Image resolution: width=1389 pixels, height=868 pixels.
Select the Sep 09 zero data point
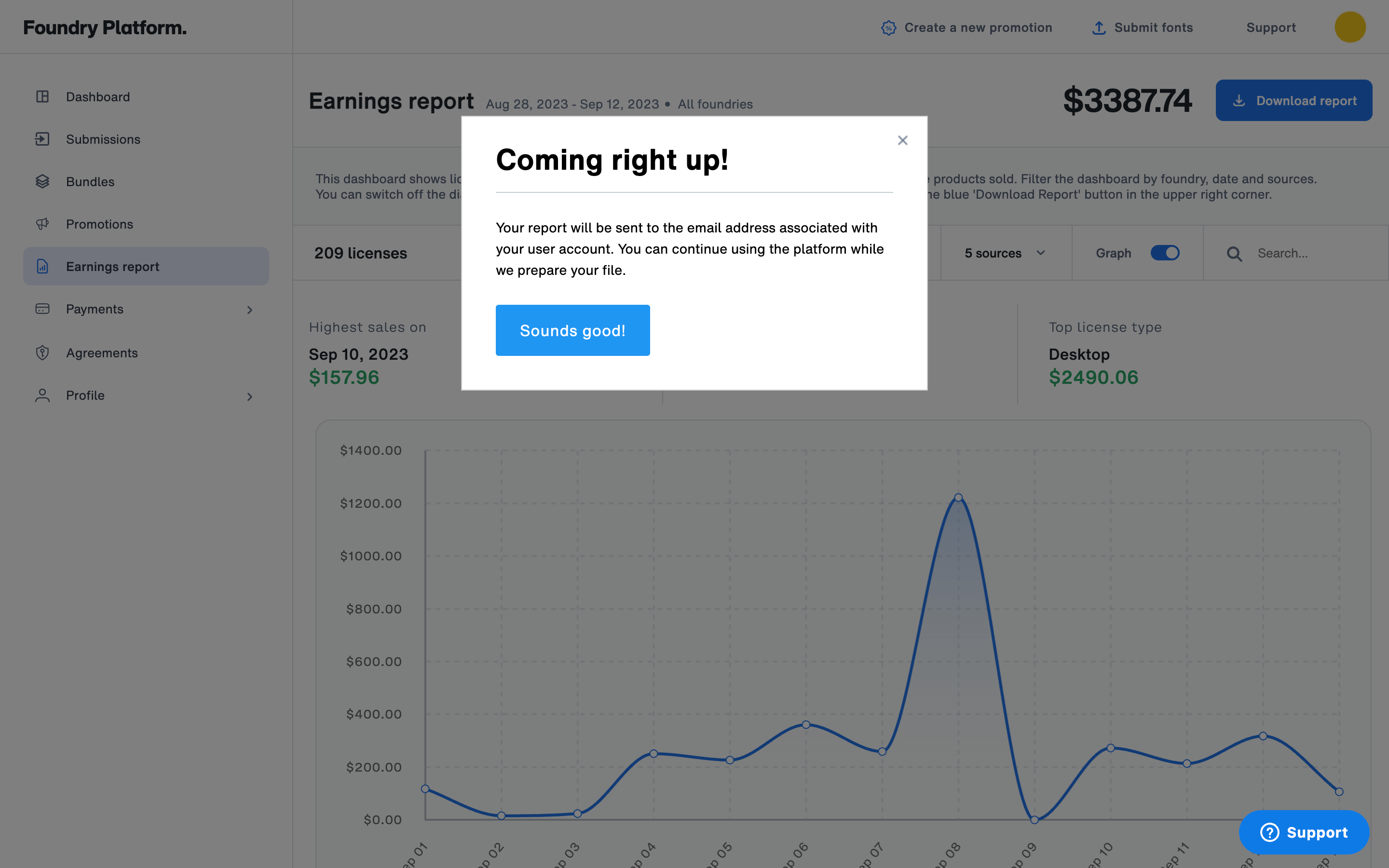pyautogui.click(x=1035, y=820)
